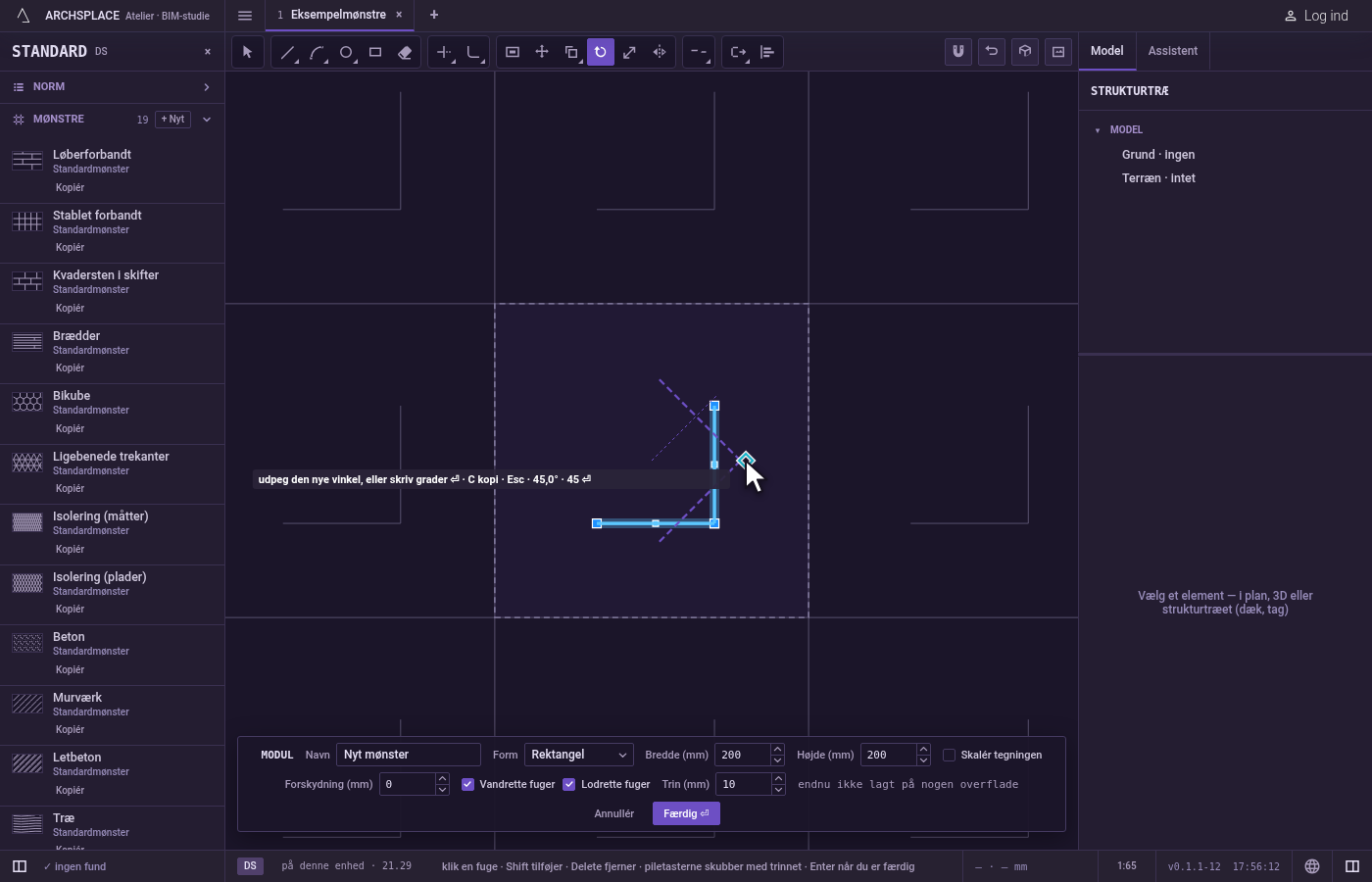Click the Undo arrow icon
Image resolution: width=1372 pixels, height=882 pixels.
coord(992,51)
